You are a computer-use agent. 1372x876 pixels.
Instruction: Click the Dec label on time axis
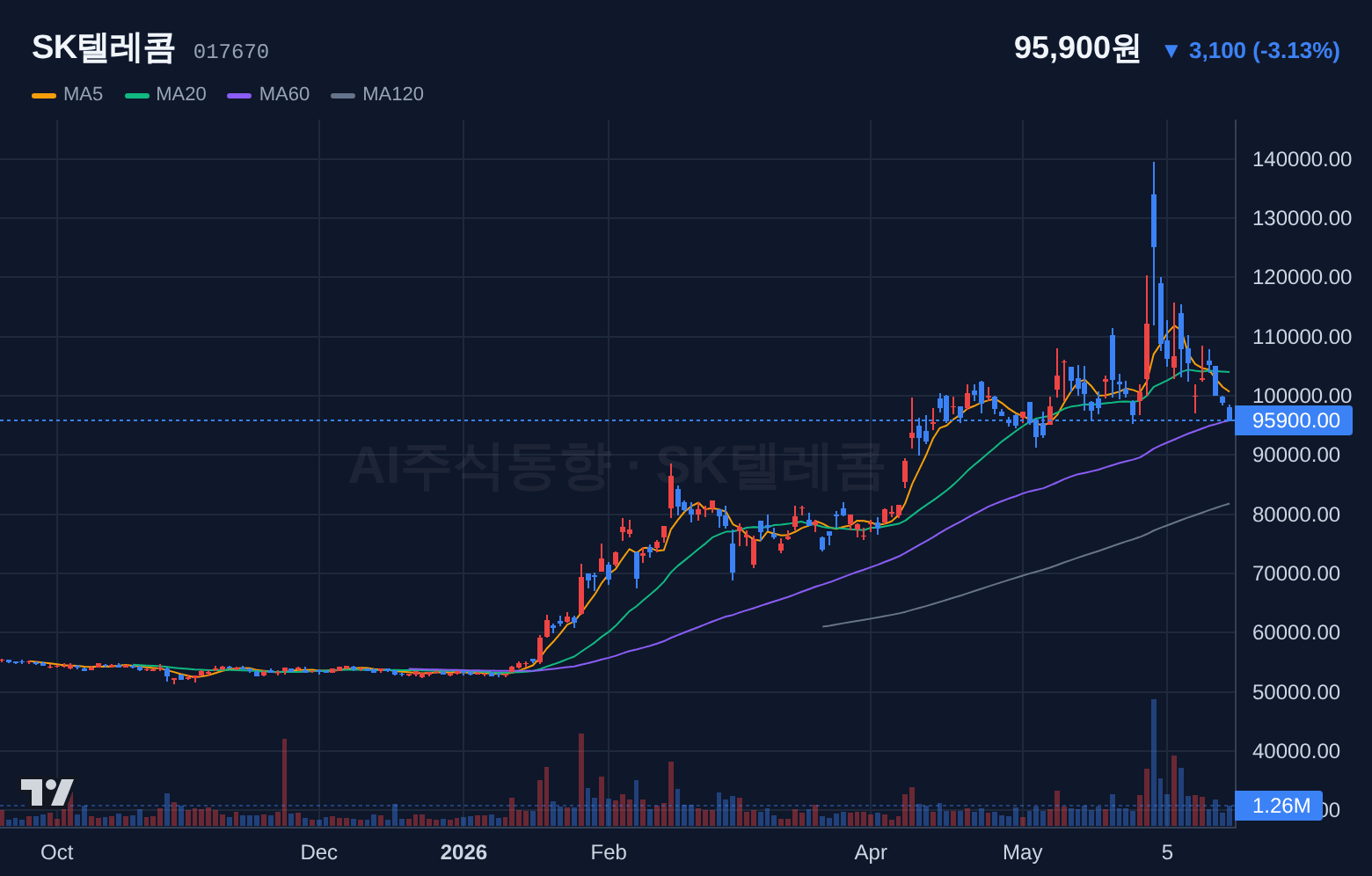point(318,852)
